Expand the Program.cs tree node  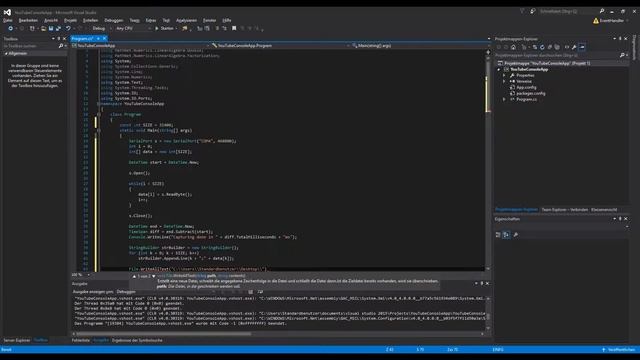click(x=504, y=99)
